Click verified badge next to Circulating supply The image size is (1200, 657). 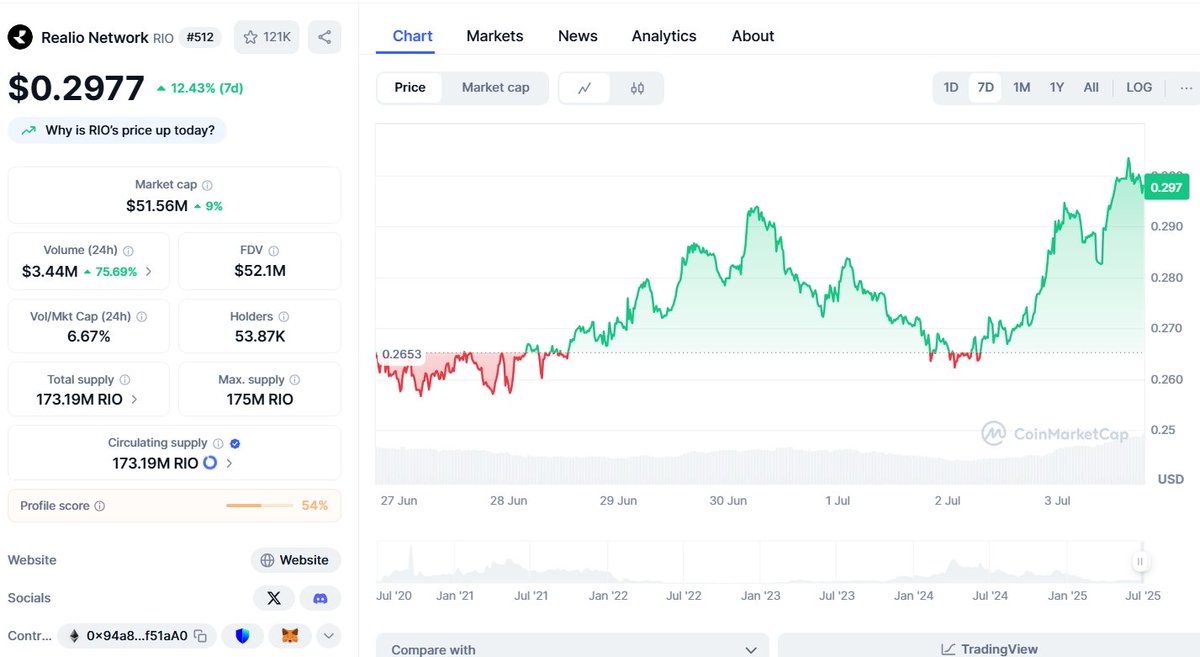click(235, 443)
